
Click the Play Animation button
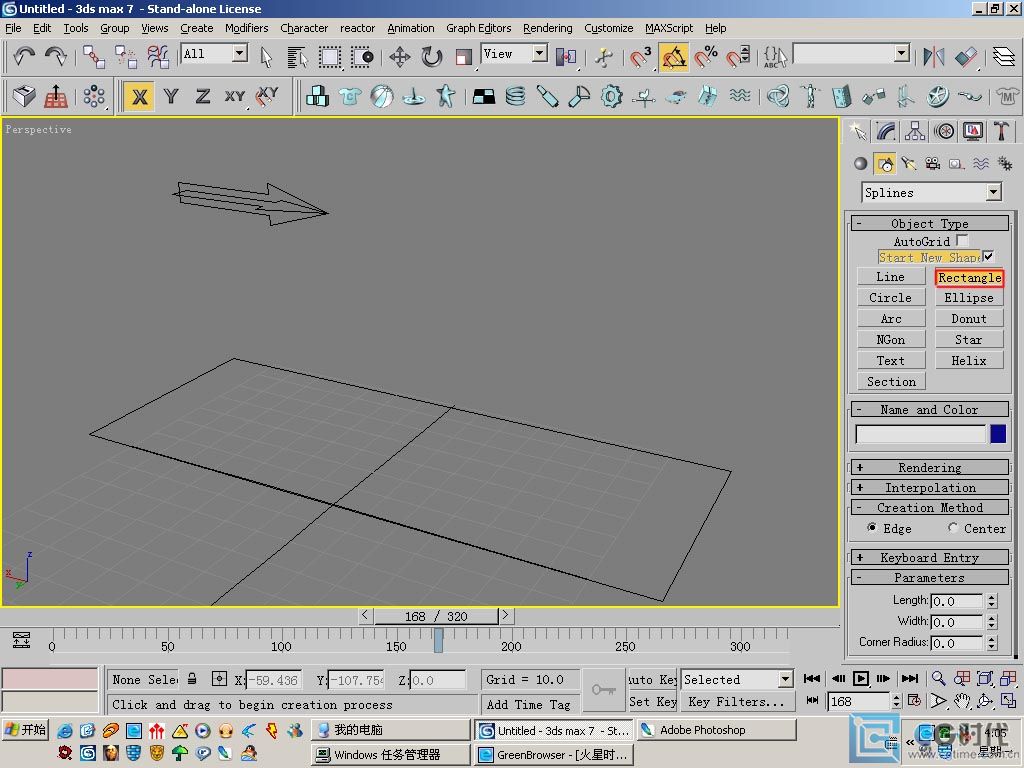tap(861, 679)
